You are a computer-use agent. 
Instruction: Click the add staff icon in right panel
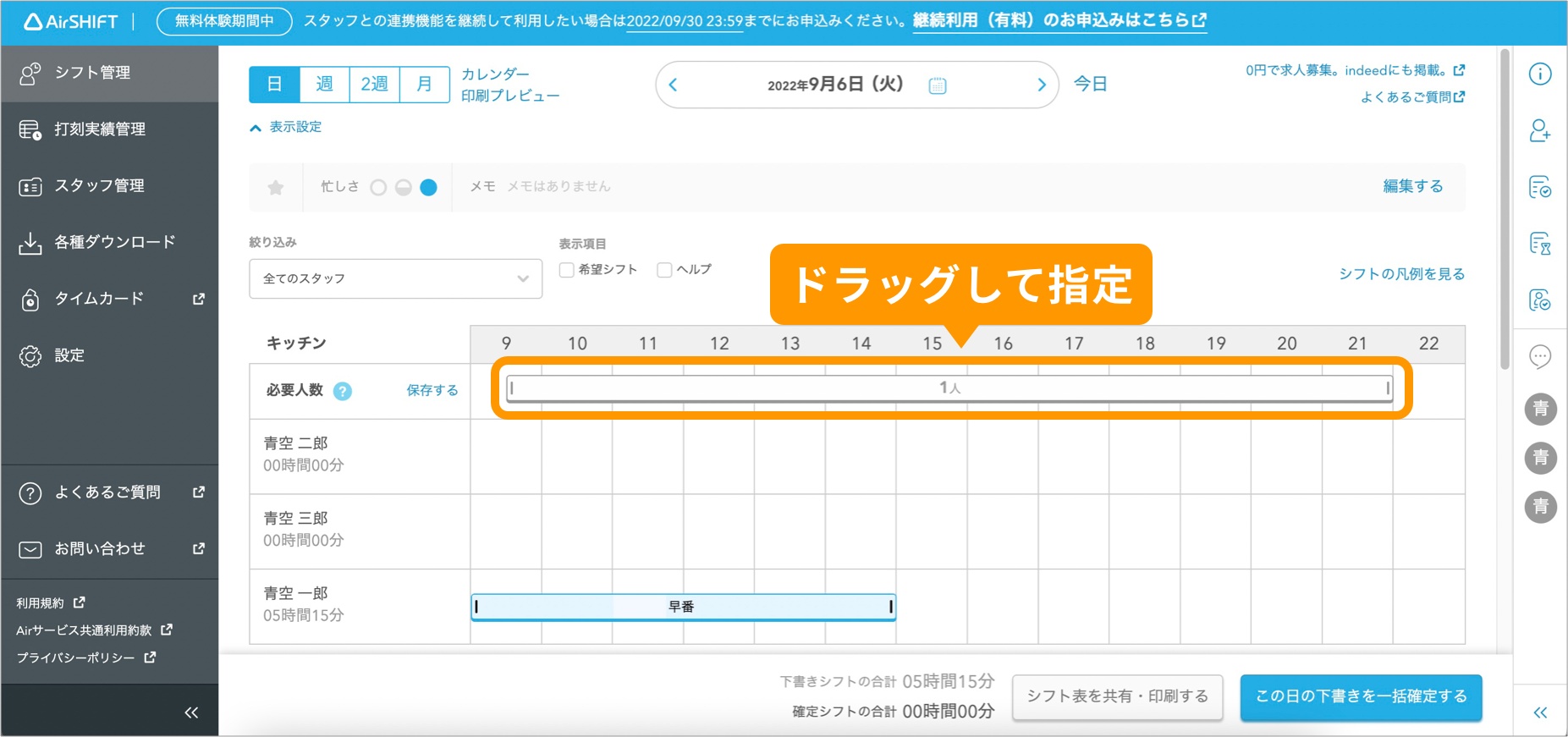coord(1540,130)
